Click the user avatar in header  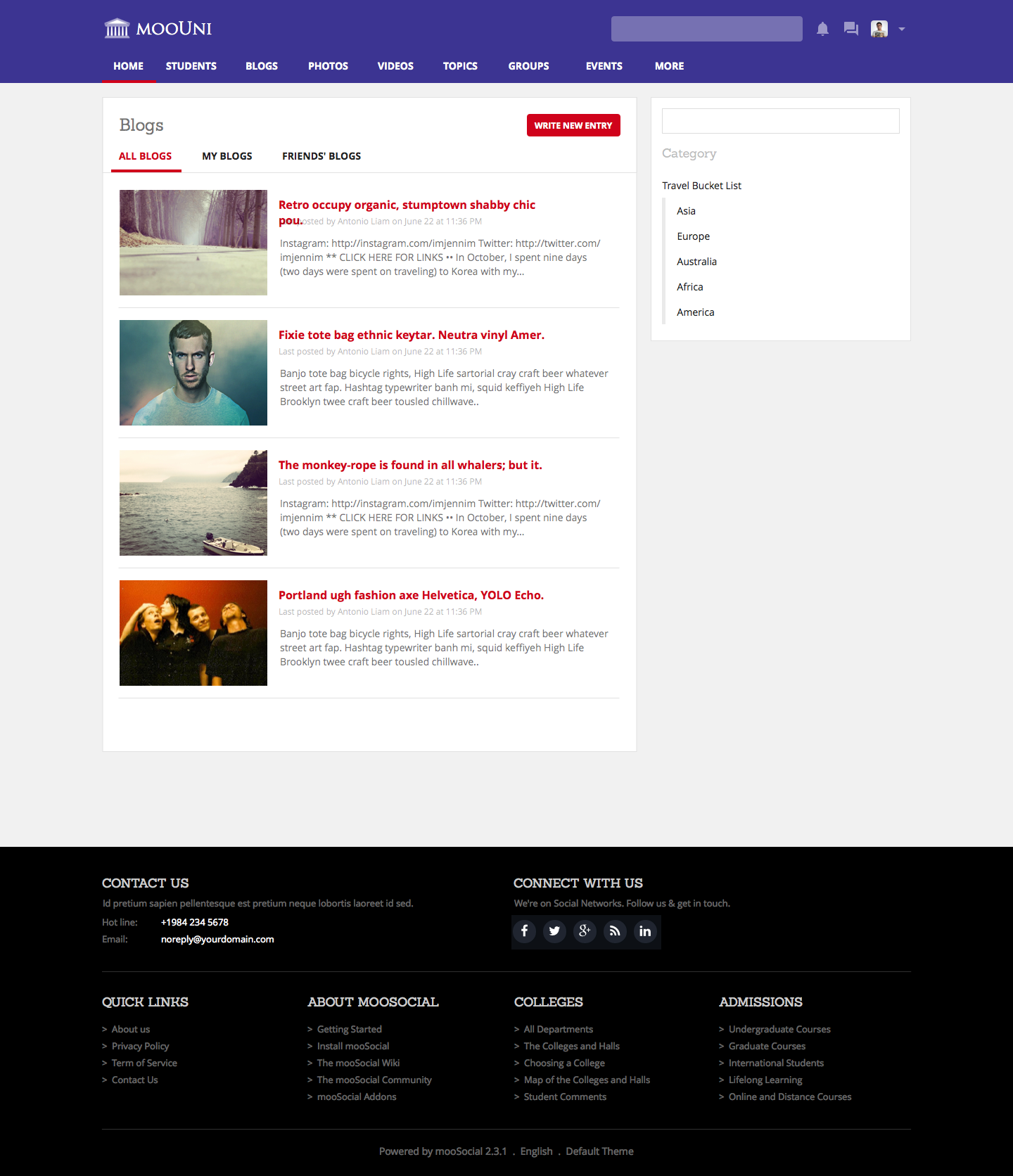coord(879,29)
